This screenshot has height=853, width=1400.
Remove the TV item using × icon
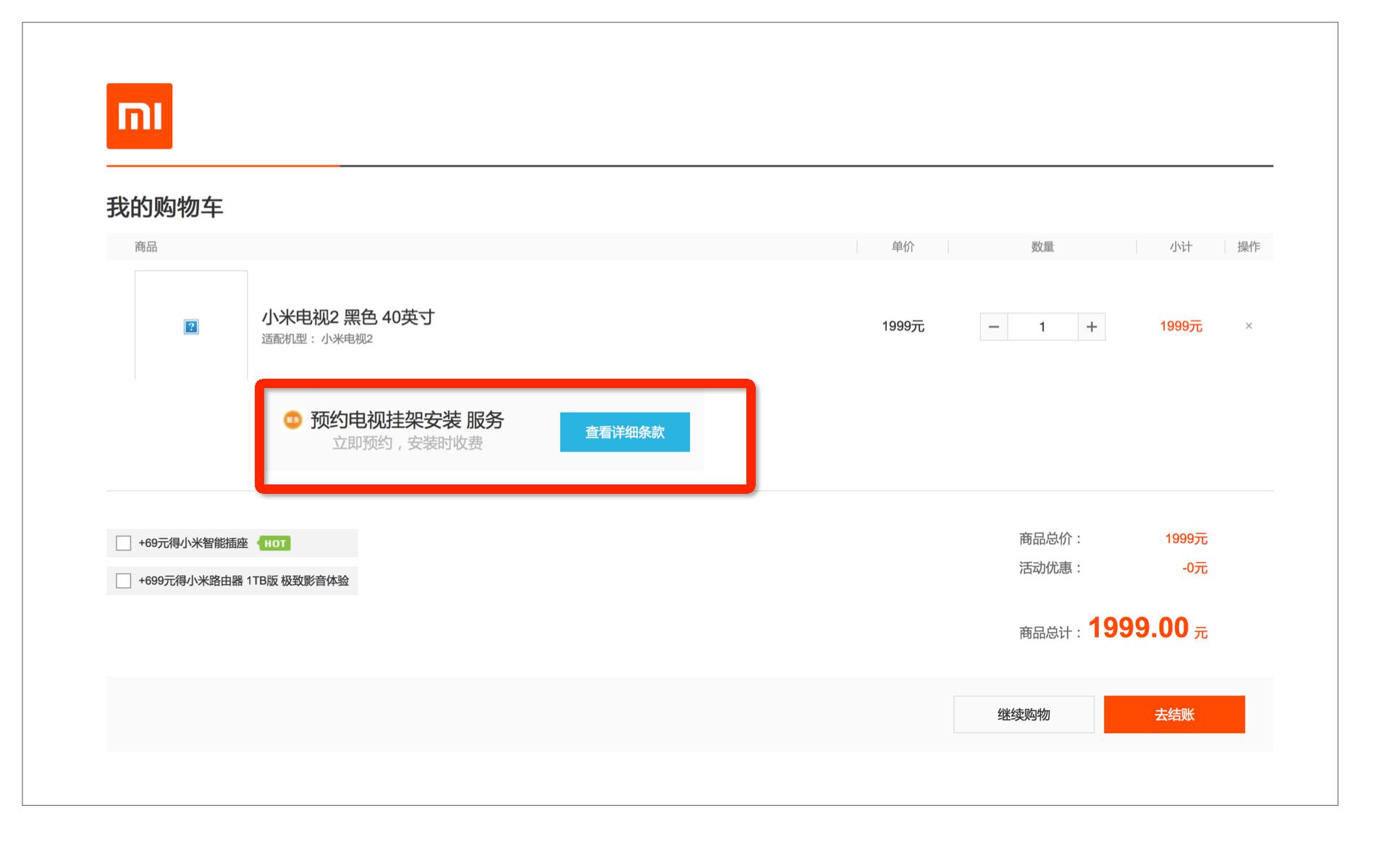(x=1249, y=326)
